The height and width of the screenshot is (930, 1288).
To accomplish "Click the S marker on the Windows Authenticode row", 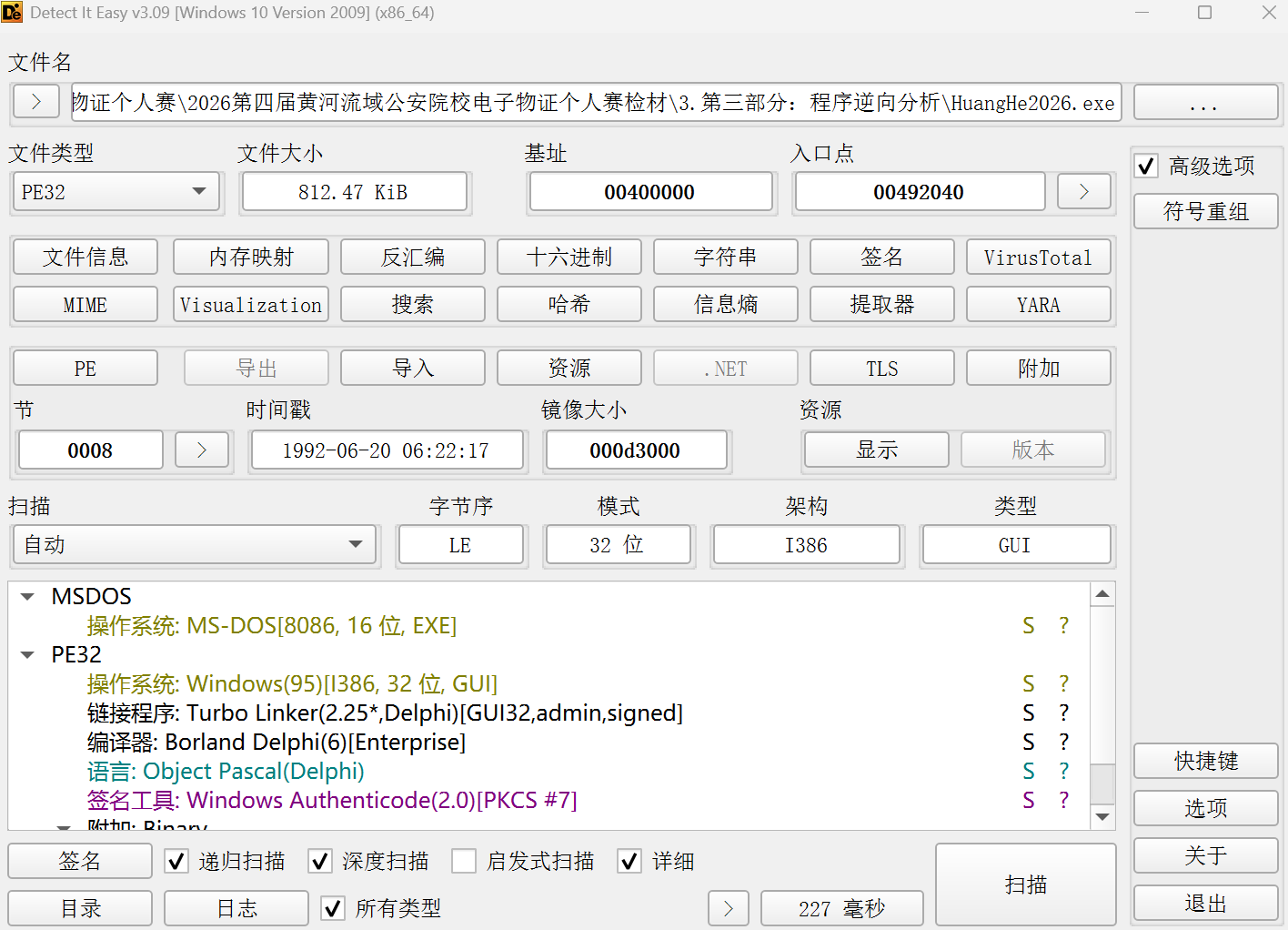I will point(1029,800).
